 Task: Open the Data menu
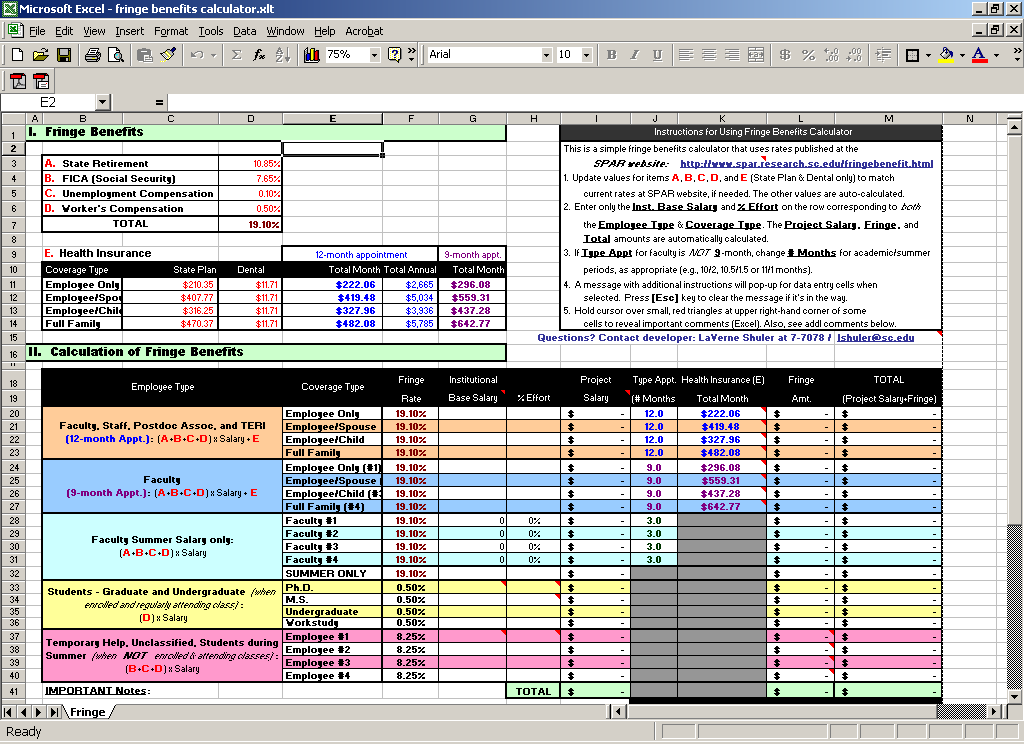coord(244,31)
